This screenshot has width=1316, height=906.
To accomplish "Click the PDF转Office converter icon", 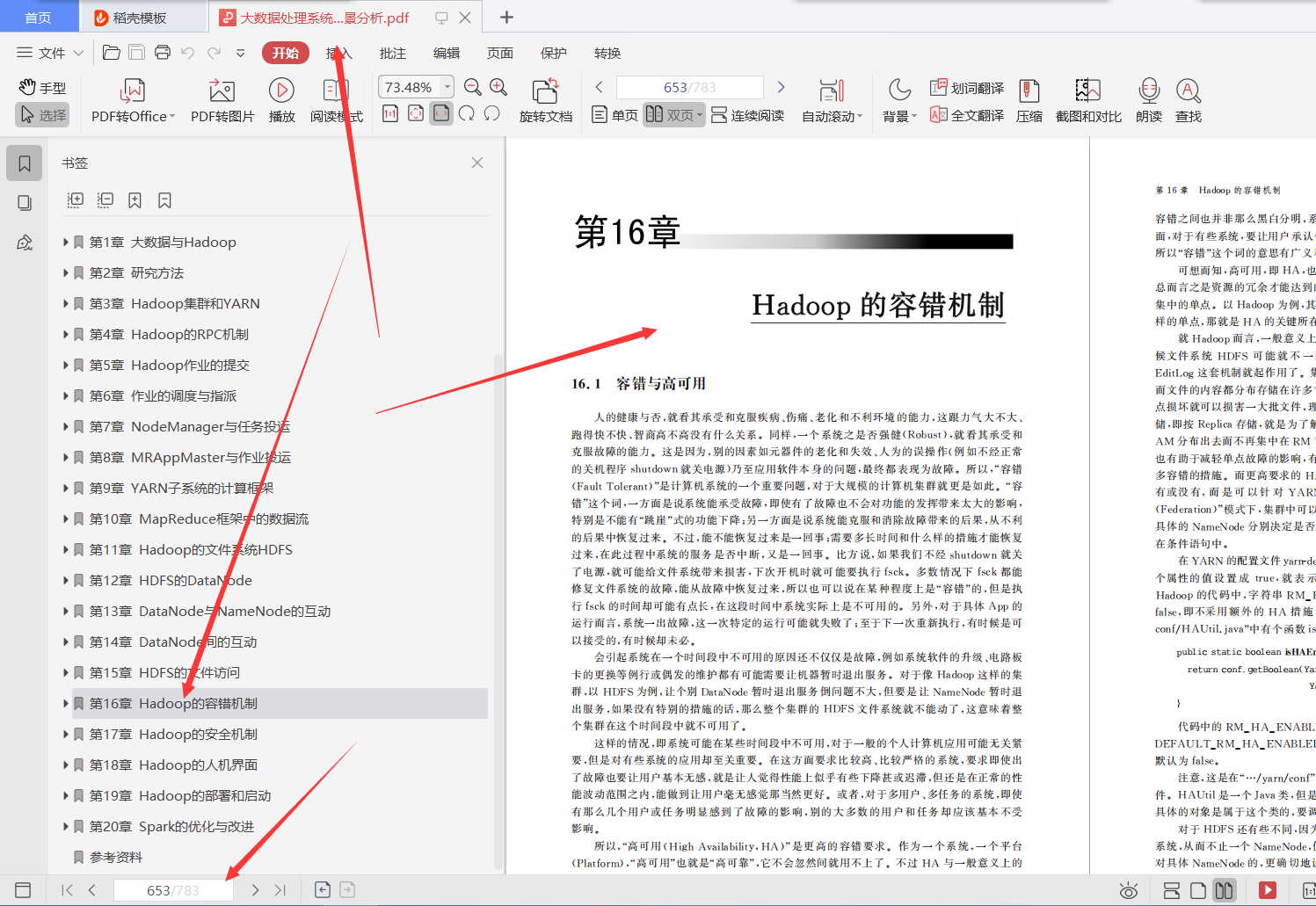I will (133, 91).
